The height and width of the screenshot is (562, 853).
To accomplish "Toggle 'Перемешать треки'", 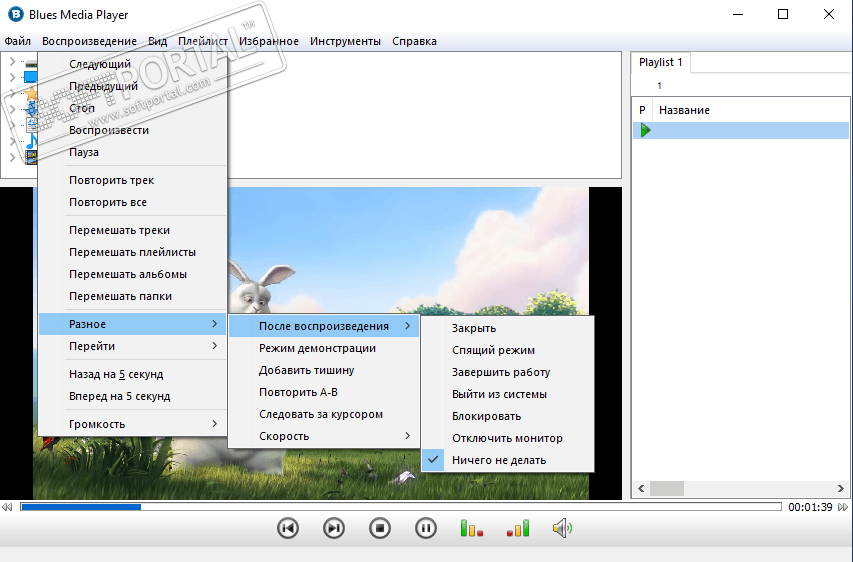I will coord(133,230).
